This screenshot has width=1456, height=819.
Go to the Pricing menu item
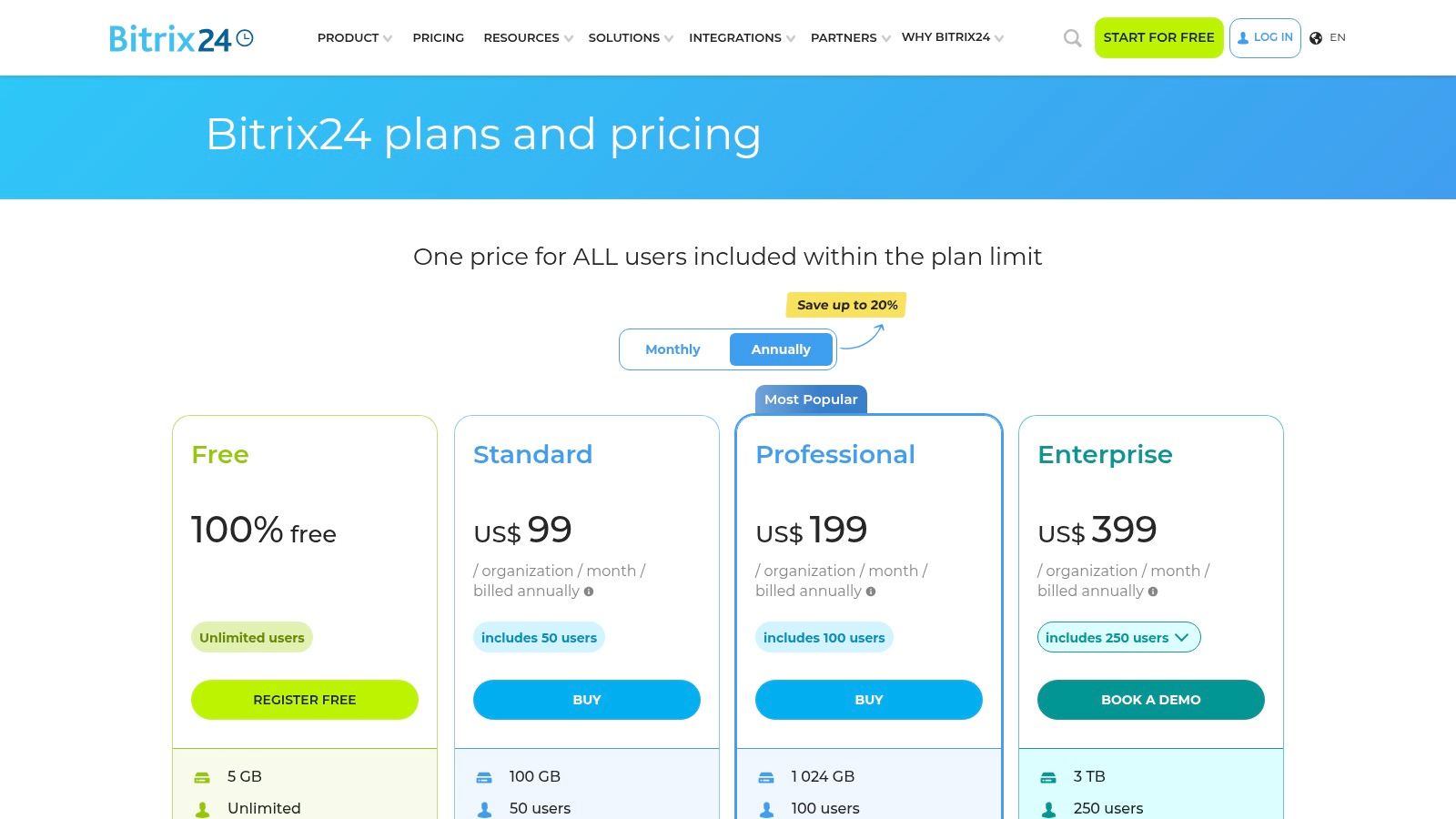[x=438, y=38]
